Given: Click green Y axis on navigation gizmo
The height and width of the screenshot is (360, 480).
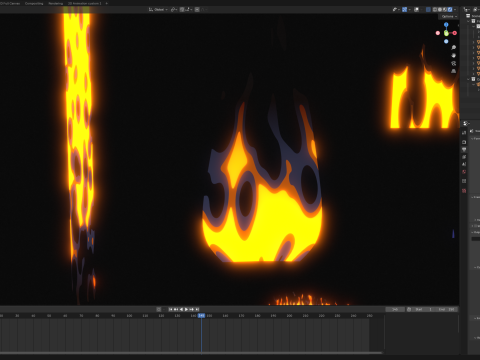Looking at the screenshot, I should tap(446, 33).
